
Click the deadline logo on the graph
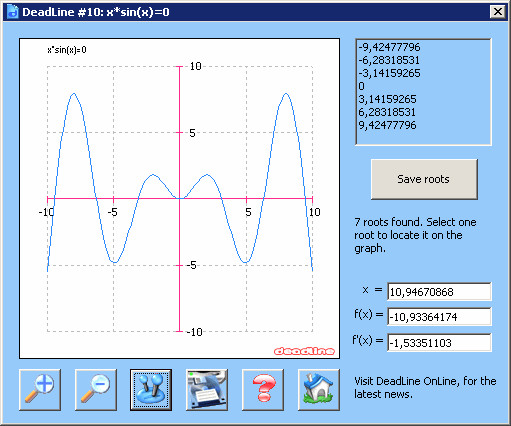pos(304,351)
